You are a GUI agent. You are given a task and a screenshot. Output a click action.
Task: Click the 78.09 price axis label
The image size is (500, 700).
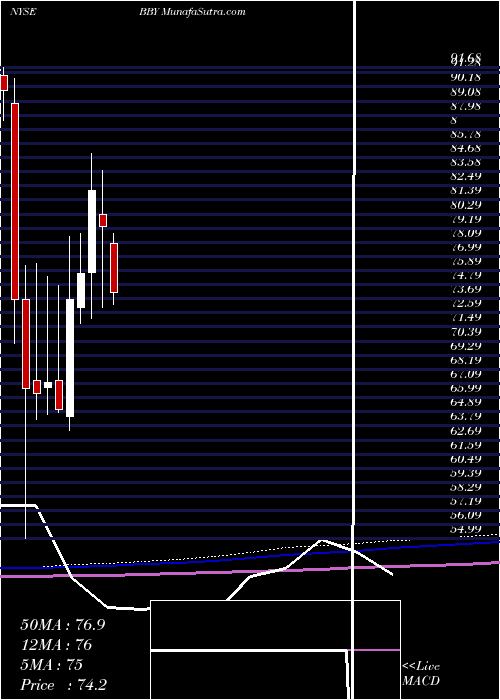(x=465, y=233)
